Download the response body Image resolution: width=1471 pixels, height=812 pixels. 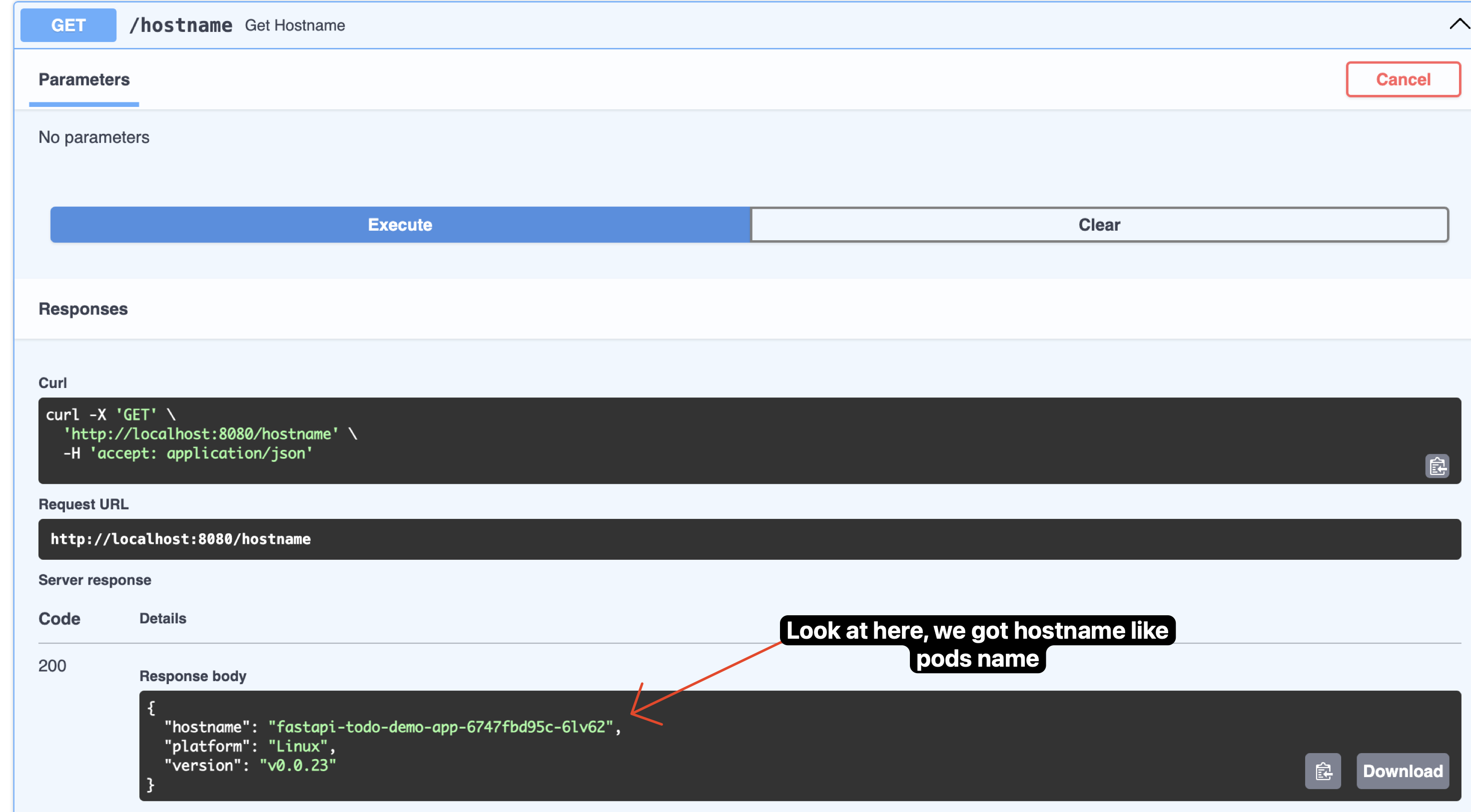tap(1402, 771)
